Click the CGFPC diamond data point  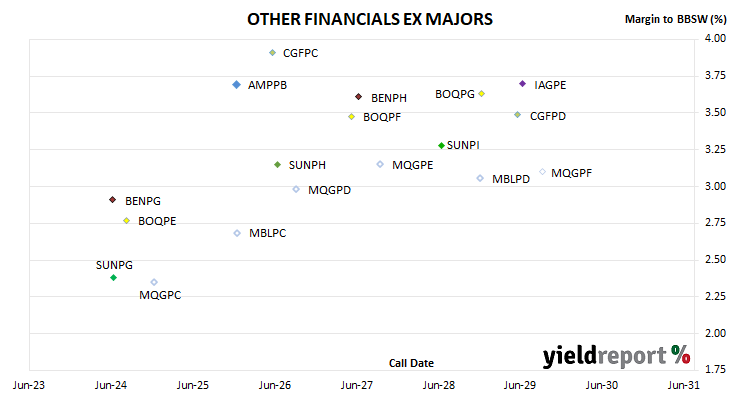click(x=272, y=53)
